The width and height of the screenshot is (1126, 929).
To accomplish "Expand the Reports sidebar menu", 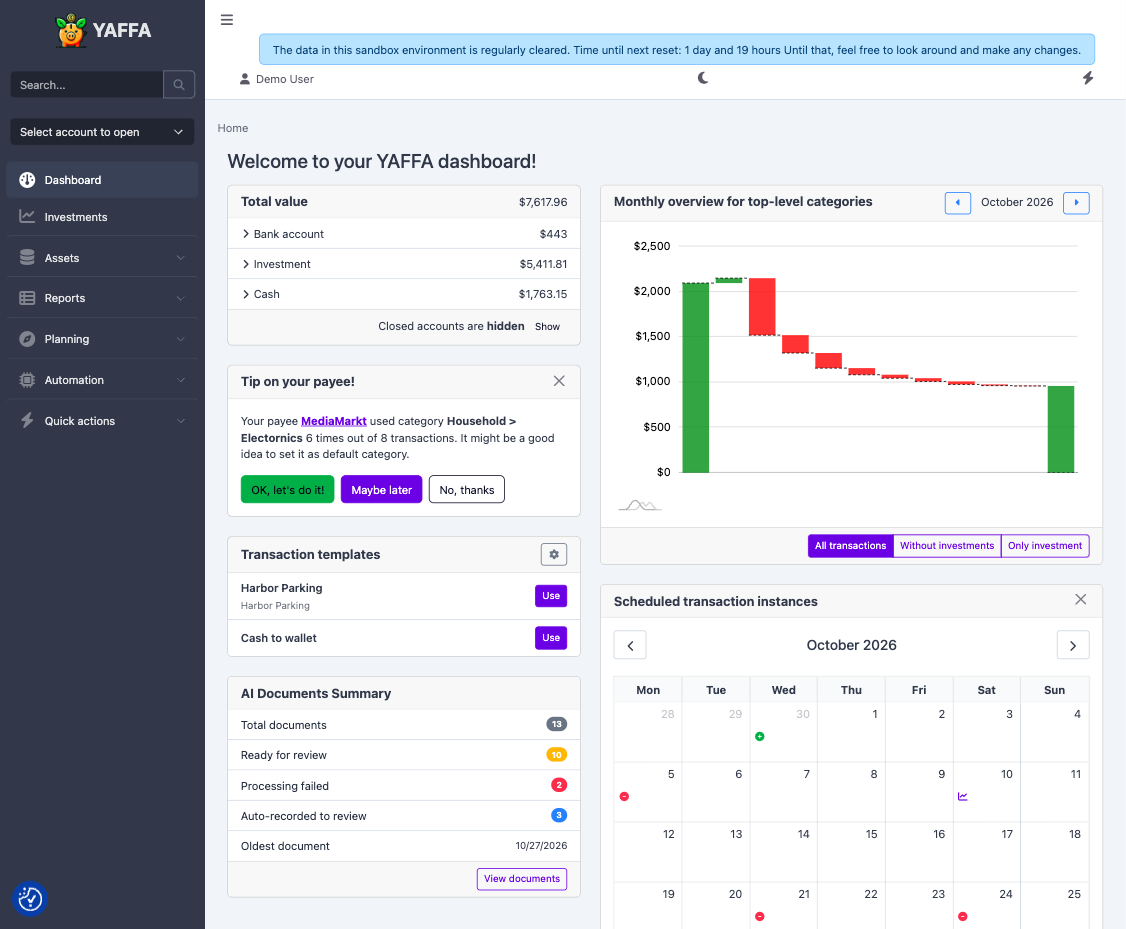I will click(x=102, y=298).
